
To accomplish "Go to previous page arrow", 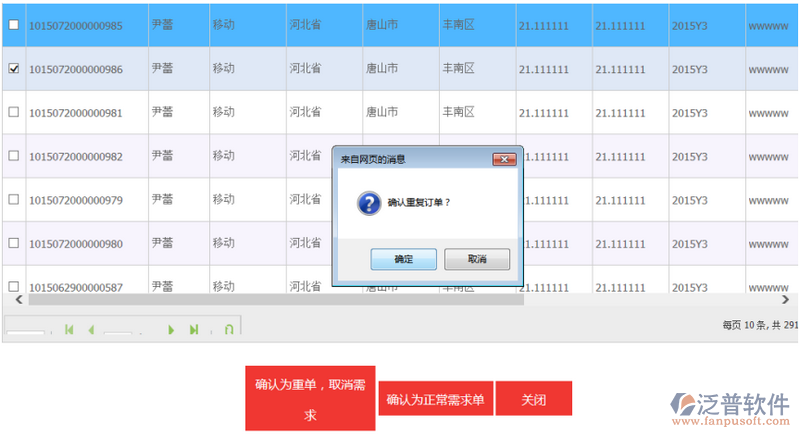I will [x=91, y=329].
